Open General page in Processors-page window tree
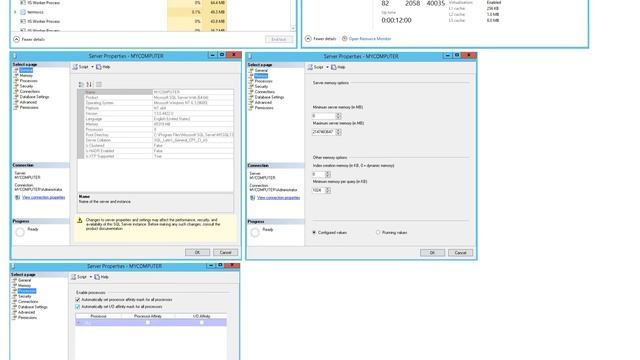 [x=24, y=280]
